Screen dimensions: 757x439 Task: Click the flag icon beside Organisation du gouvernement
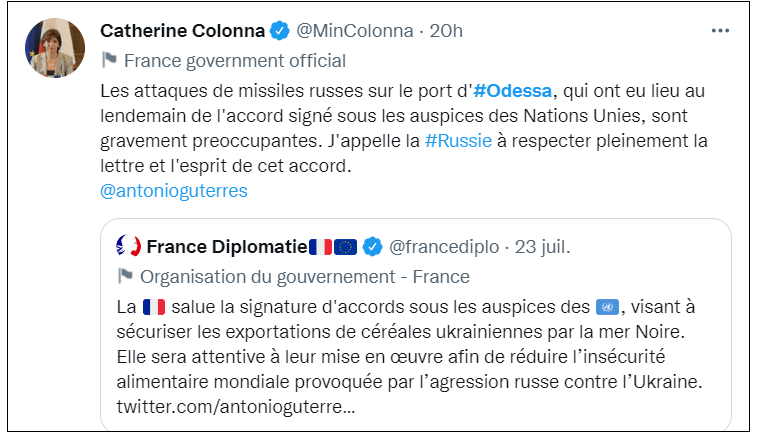[x=126, y=277]
